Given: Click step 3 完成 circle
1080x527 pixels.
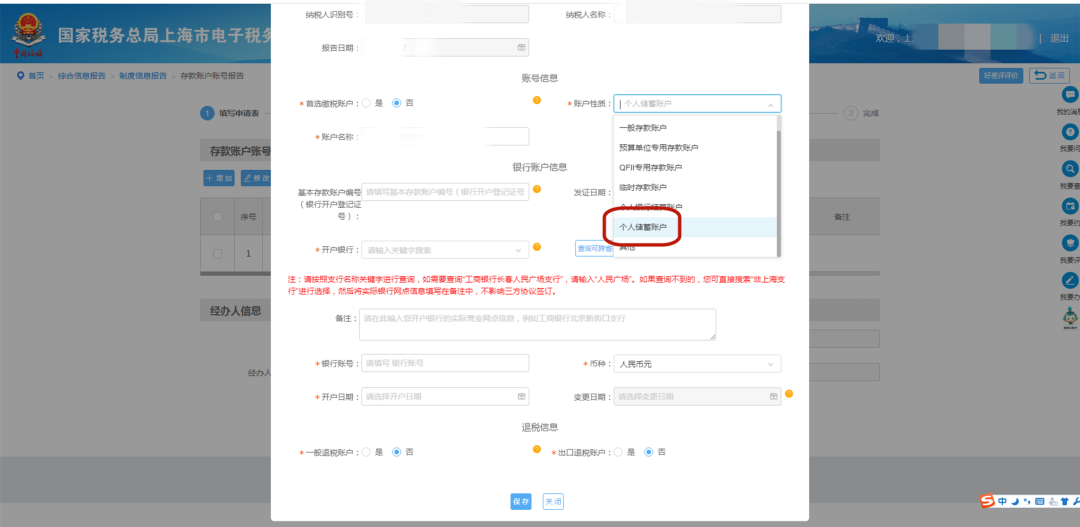Looking at the screenshot, I should pos(852,113).
